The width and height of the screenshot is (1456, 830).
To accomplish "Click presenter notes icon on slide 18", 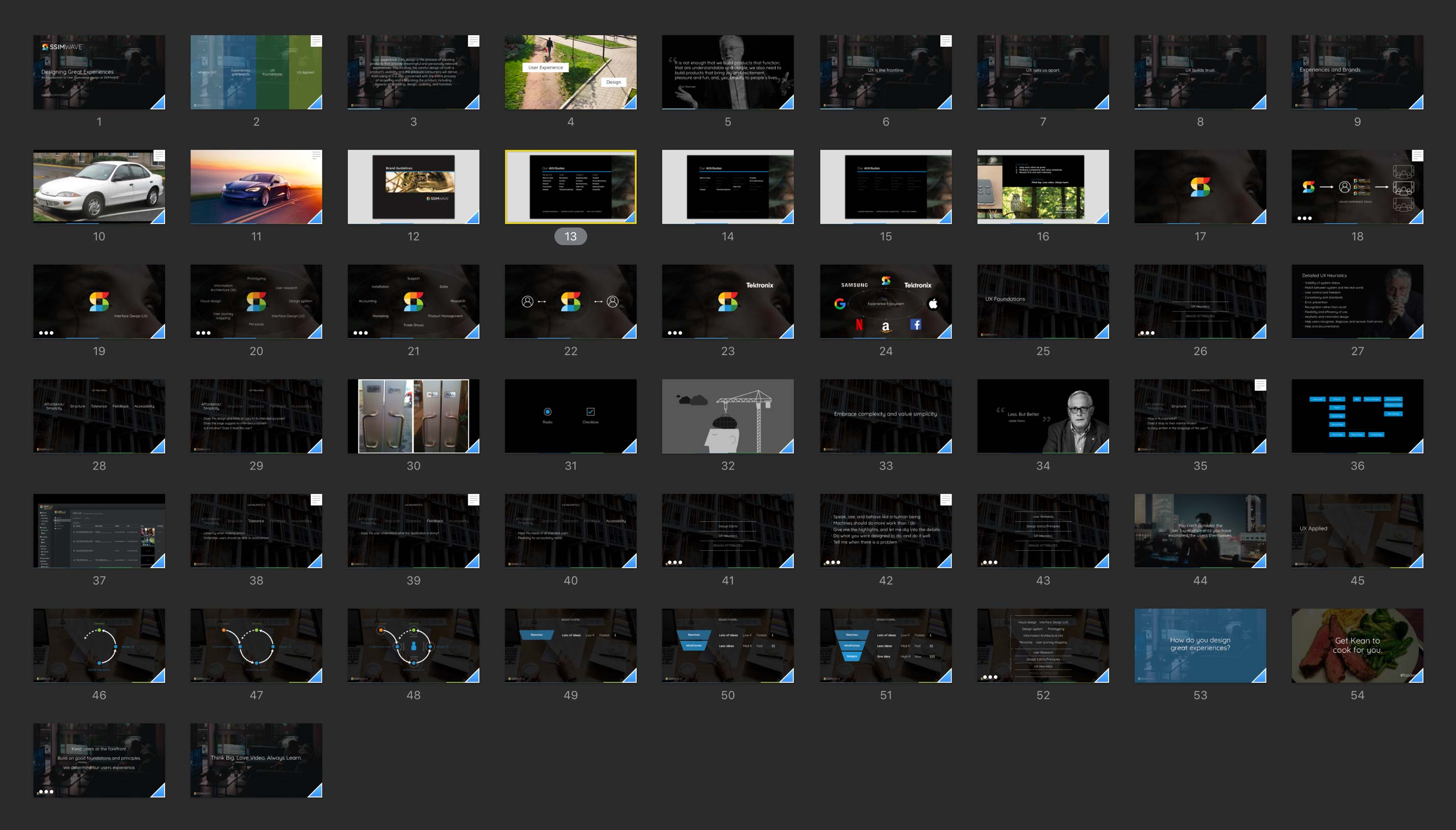I will coord(1417,156).
